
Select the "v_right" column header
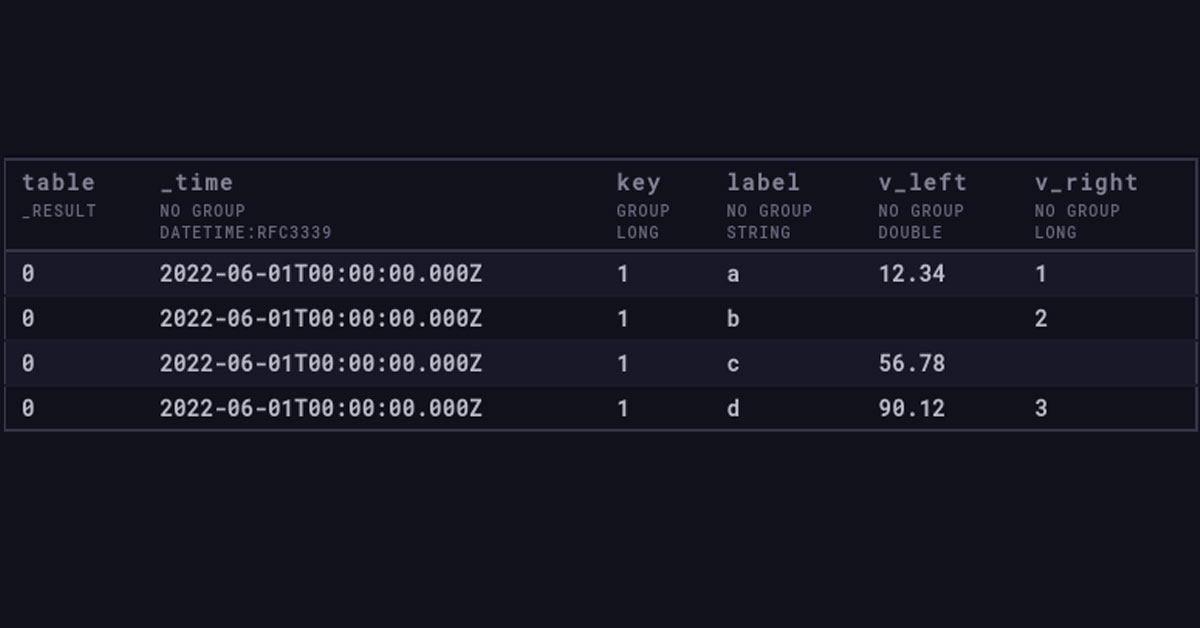point(1087,182)
